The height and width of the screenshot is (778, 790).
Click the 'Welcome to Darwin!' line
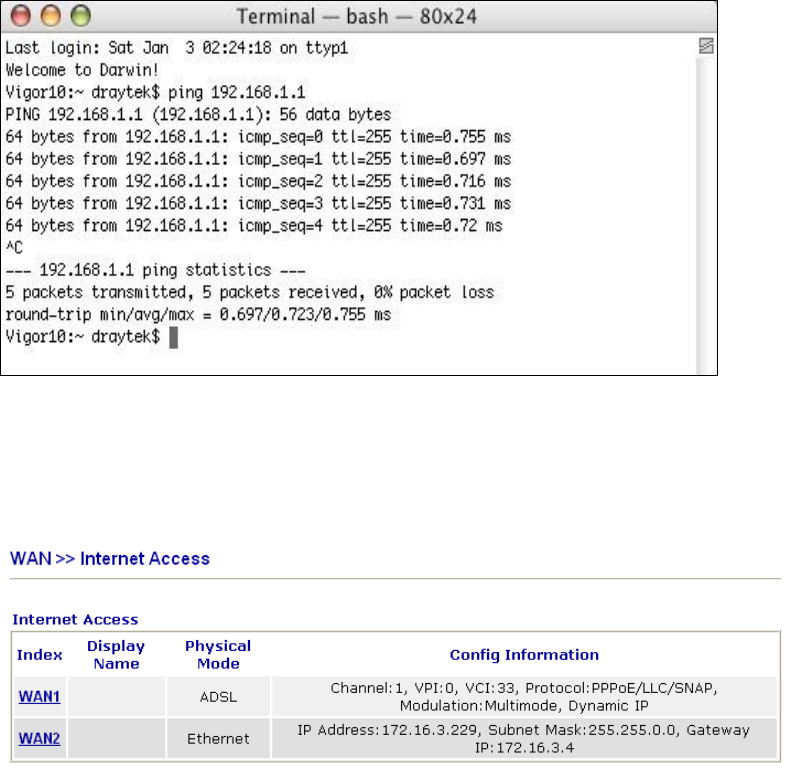[82, 70]
